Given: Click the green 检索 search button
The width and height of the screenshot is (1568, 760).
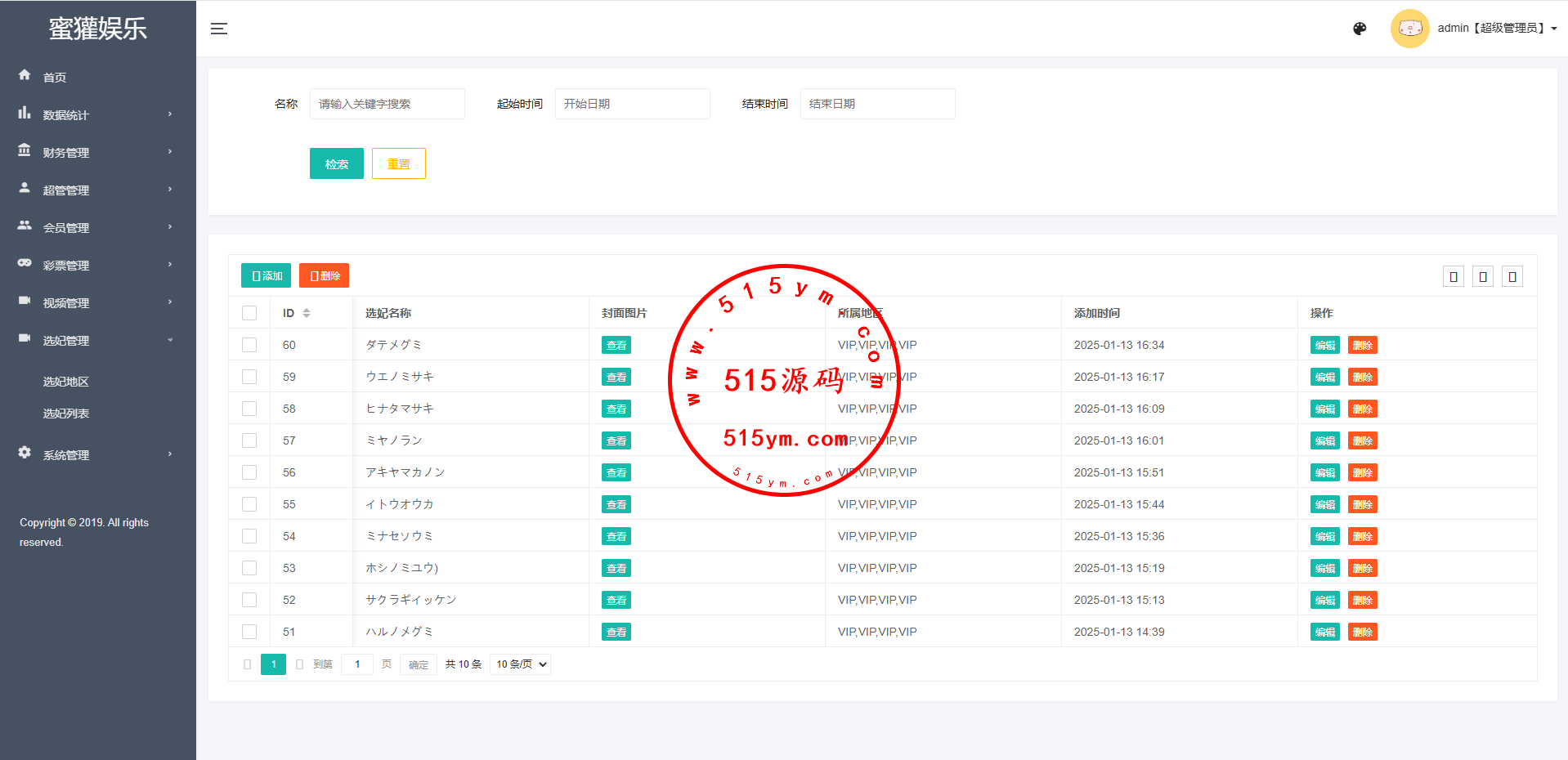Looking at the screenshot, I should (336, 163).
